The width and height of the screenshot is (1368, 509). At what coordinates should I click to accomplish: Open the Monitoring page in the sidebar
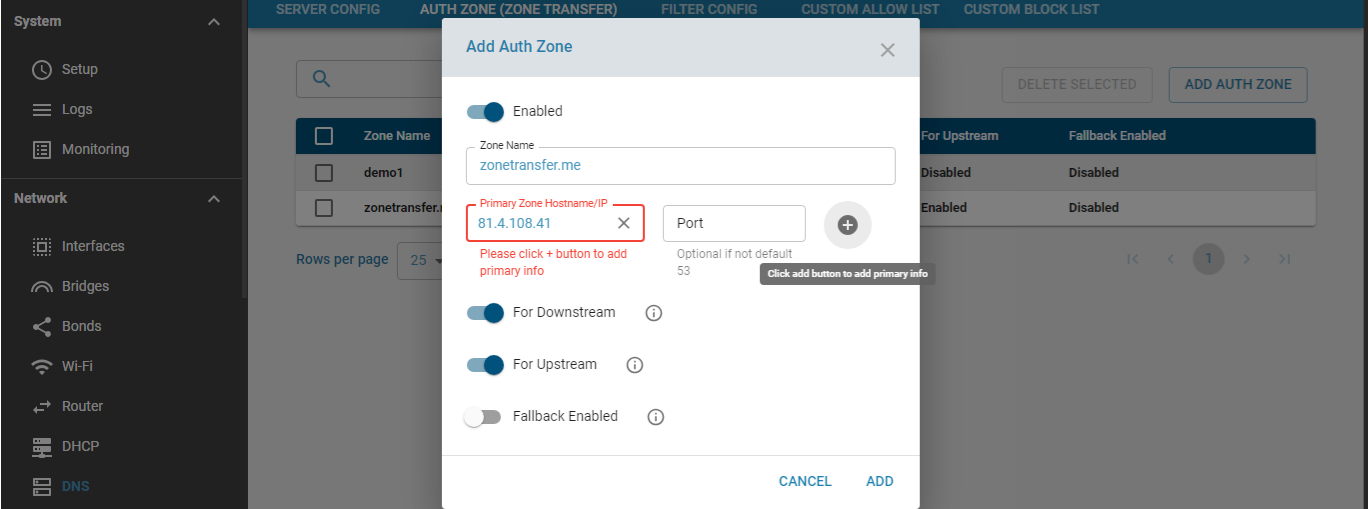click(95, 149)
